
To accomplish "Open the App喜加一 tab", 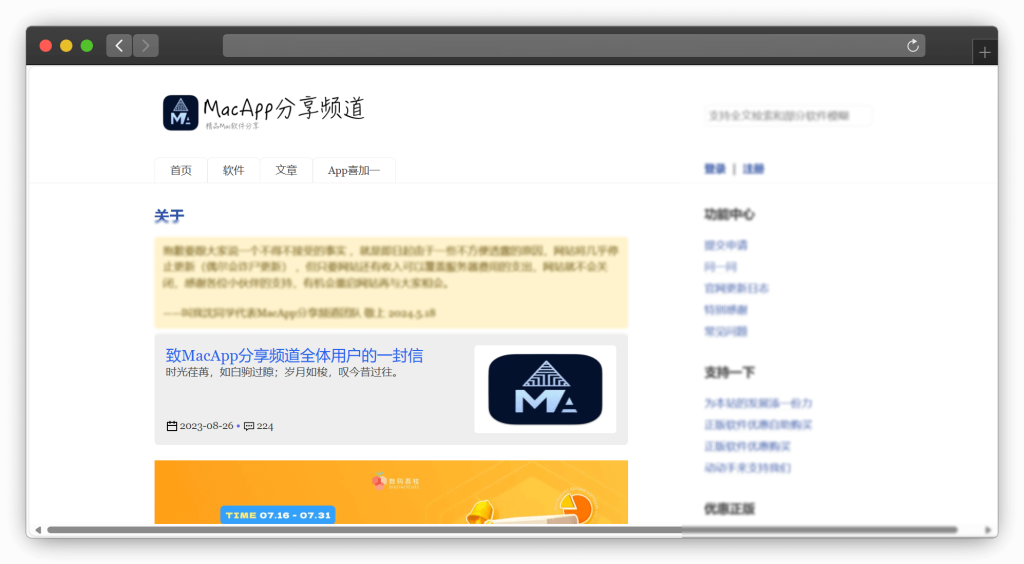I will click(x=354, y=171).
